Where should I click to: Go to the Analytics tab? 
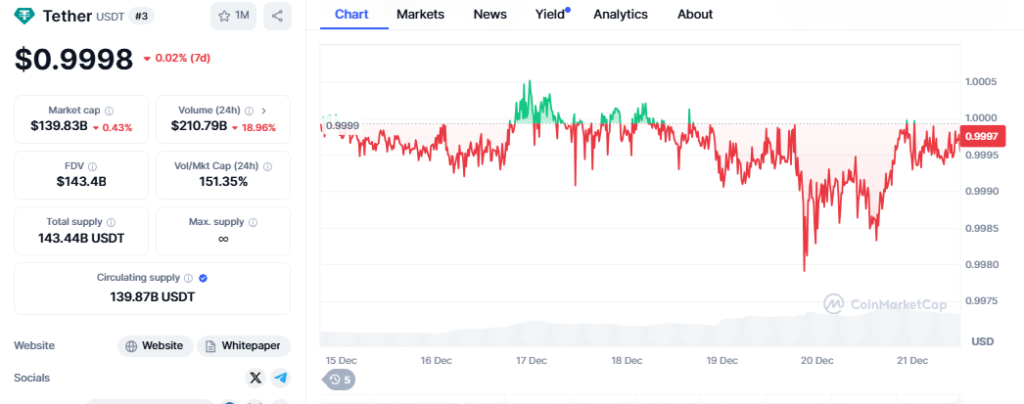tap(620, 14)
